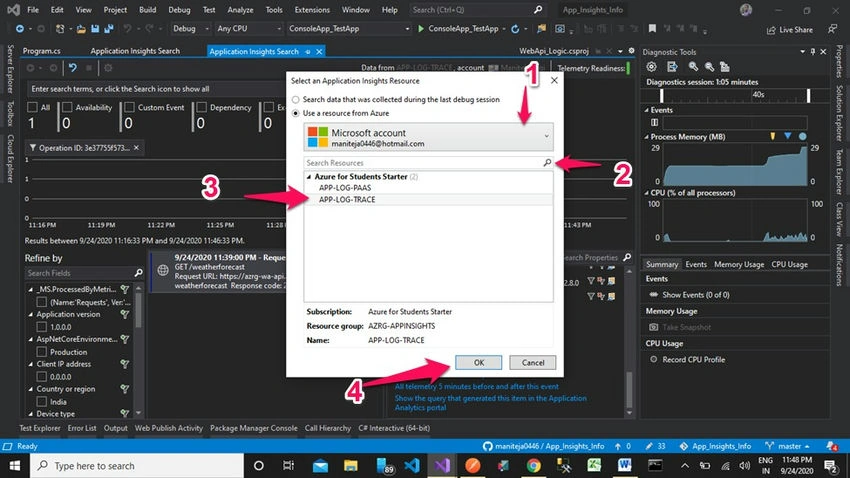The height and width of the screenshot is (478, 850).
Task: Click the Save disk icon in toolbar
Action: click(x=95, y=29)
